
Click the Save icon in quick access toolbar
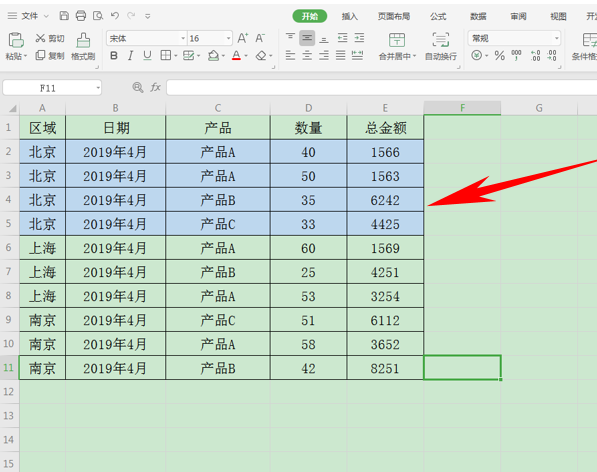click(64, 16)
